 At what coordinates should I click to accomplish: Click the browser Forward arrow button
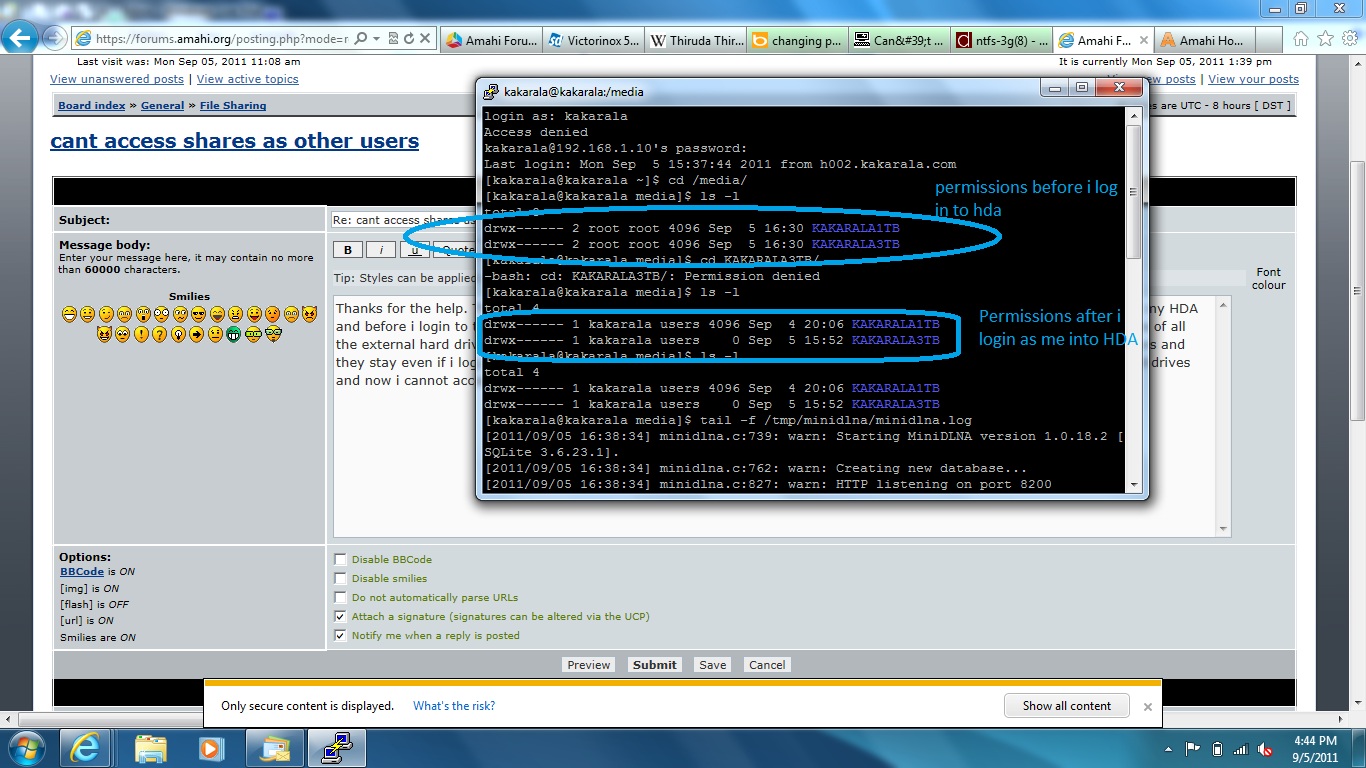tap(54, 39)
